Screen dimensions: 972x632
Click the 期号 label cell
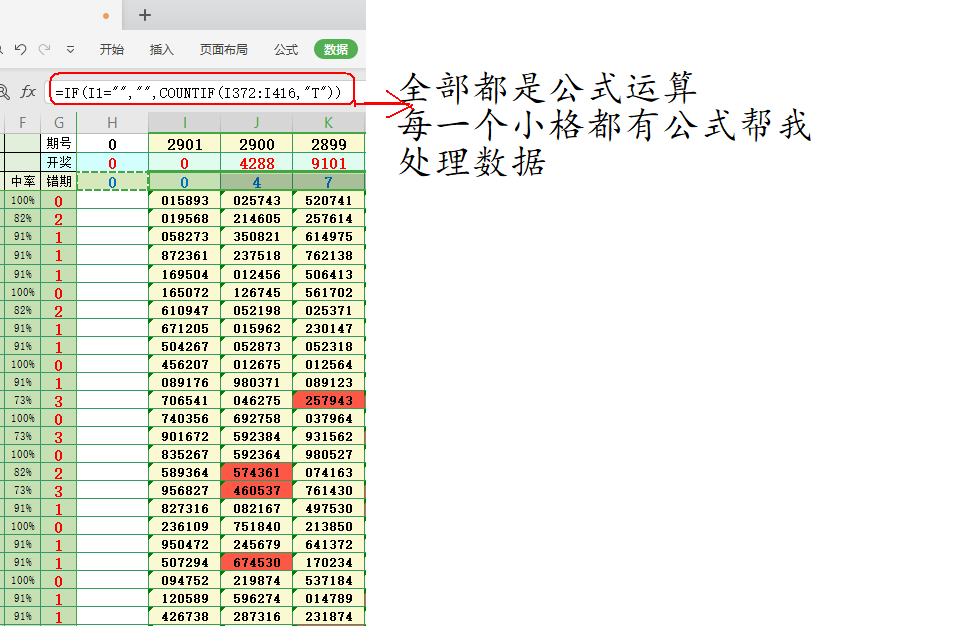[59, 144]
